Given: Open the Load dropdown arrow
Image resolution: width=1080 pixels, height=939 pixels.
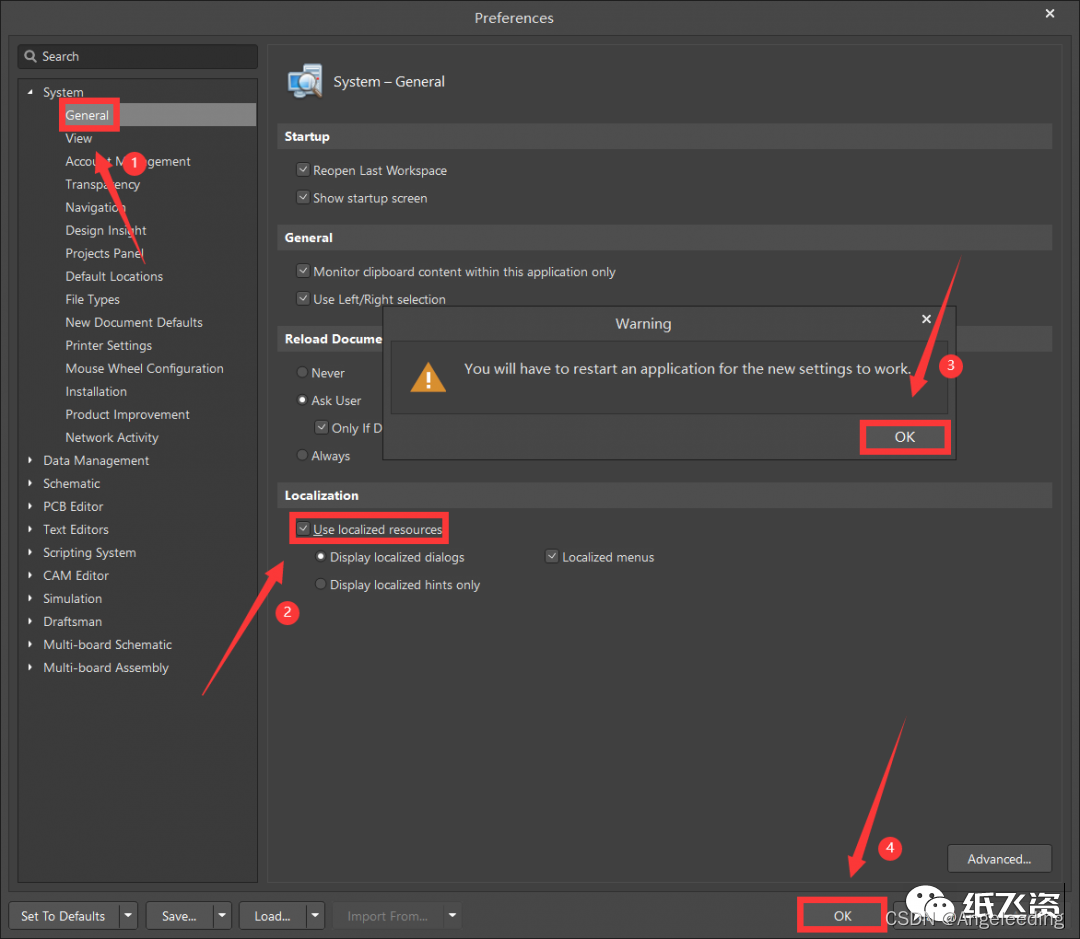Looking at the screenshot, I should [x=315, y=915].
